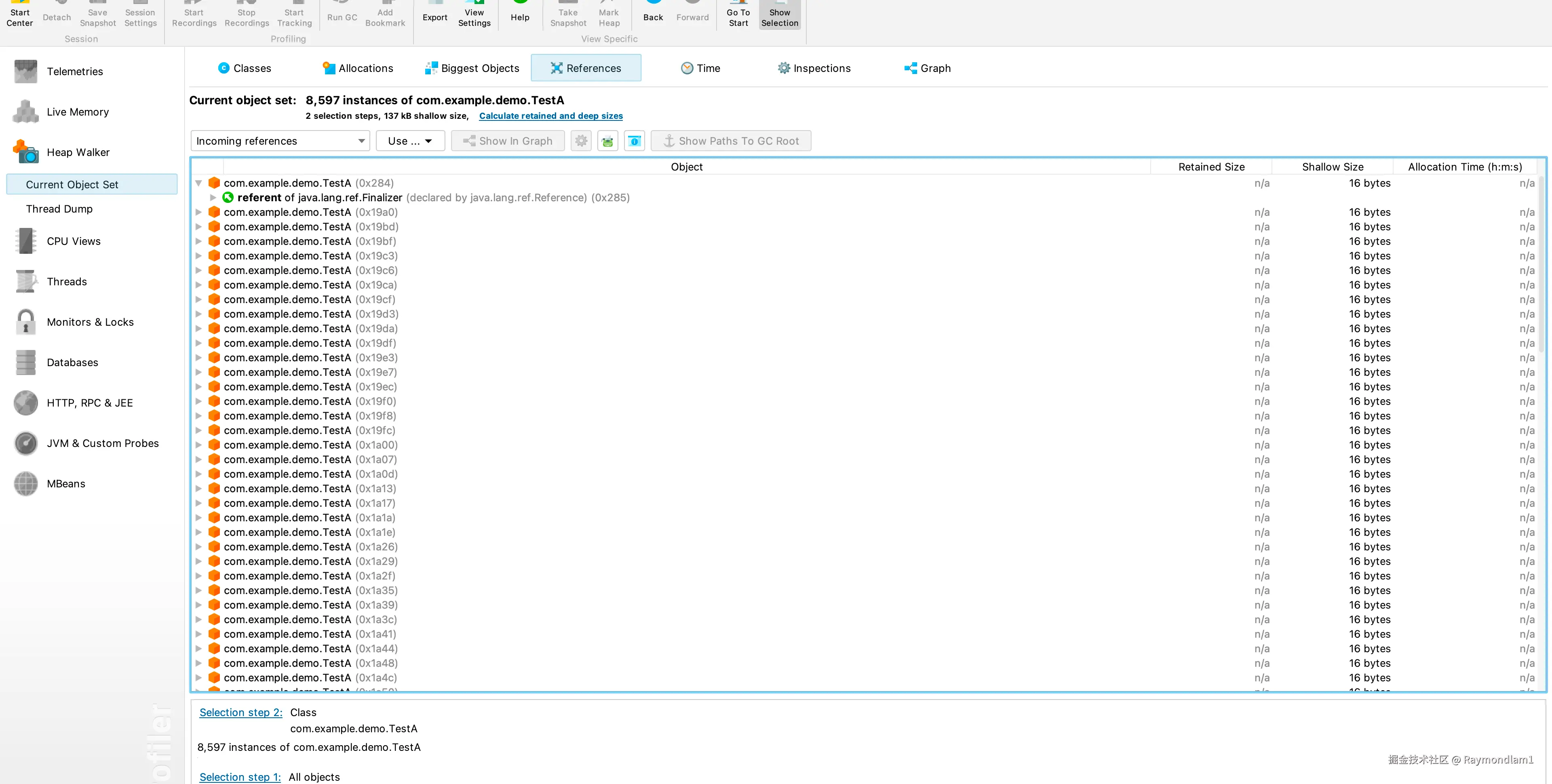Click the blue info icon in the toolbar
The height and width of the screenshot is (784, 1552).
point(634,141)
